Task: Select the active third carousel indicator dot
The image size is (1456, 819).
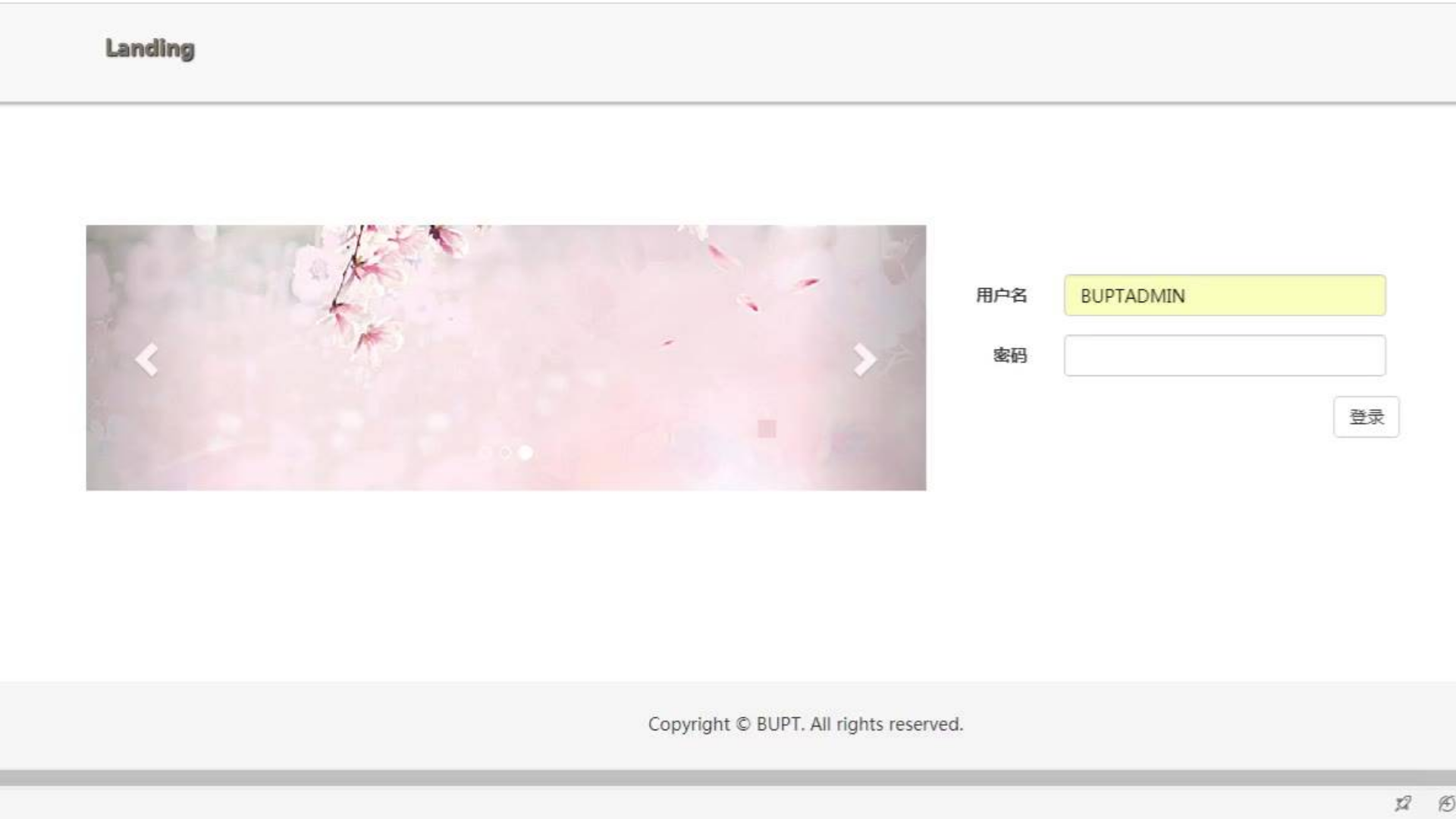Action: pos(526,453)
